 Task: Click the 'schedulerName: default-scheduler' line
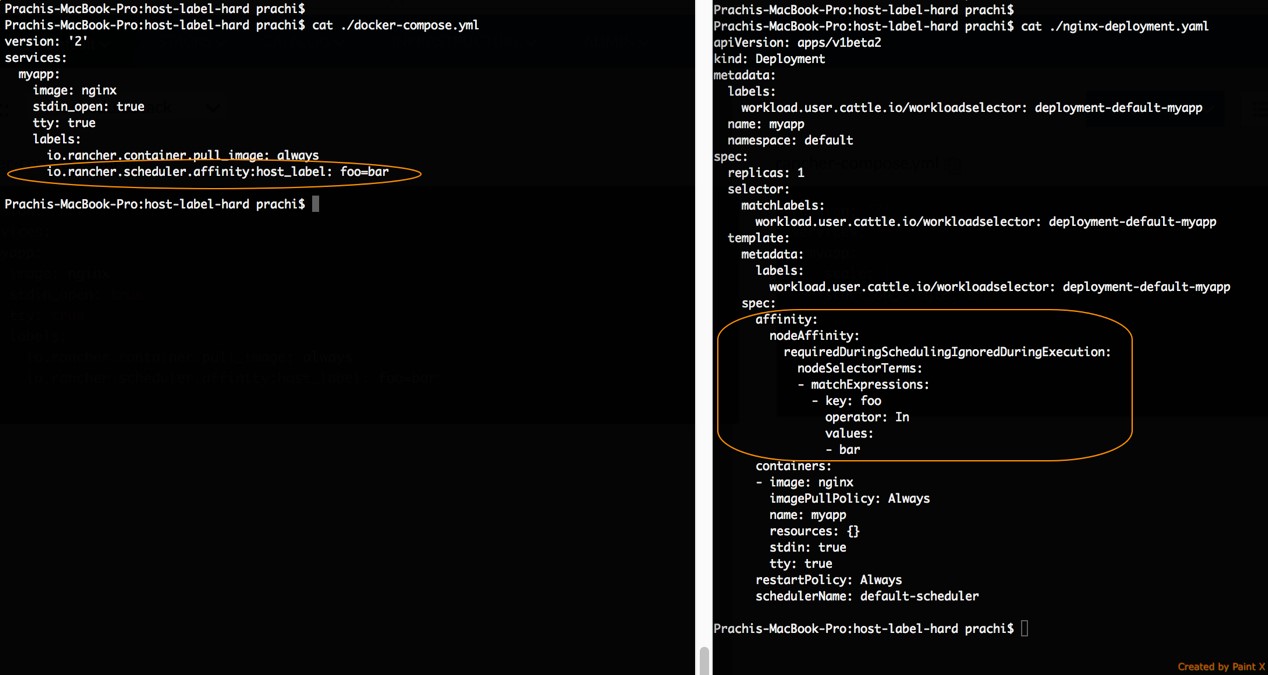(x=867, y=596)
